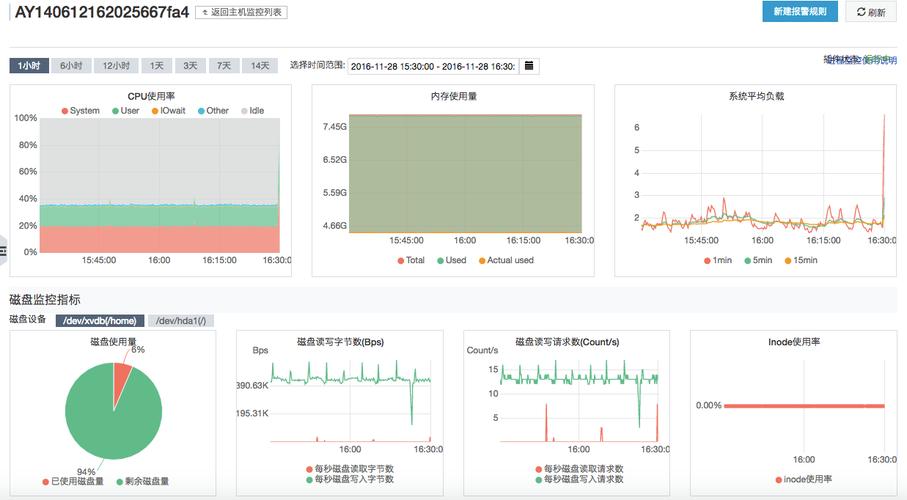Toggle 15min series in load legend

tap(801, 260)
